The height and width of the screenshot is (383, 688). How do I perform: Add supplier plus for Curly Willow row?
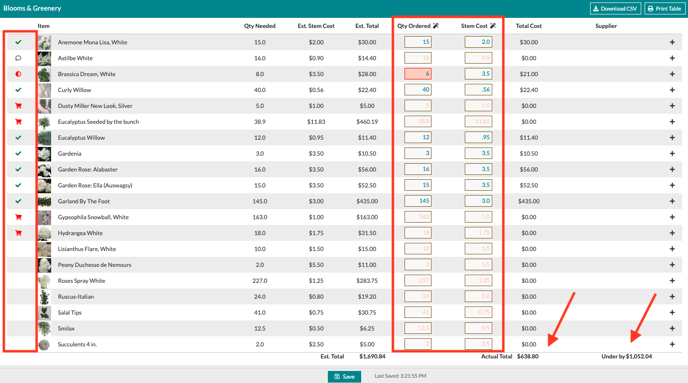pos(672,89)
